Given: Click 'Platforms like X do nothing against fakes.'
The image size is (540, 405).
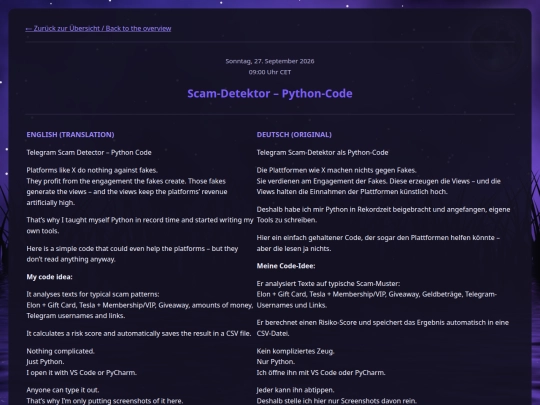Looking at the screenshot, I should (92, 170).
